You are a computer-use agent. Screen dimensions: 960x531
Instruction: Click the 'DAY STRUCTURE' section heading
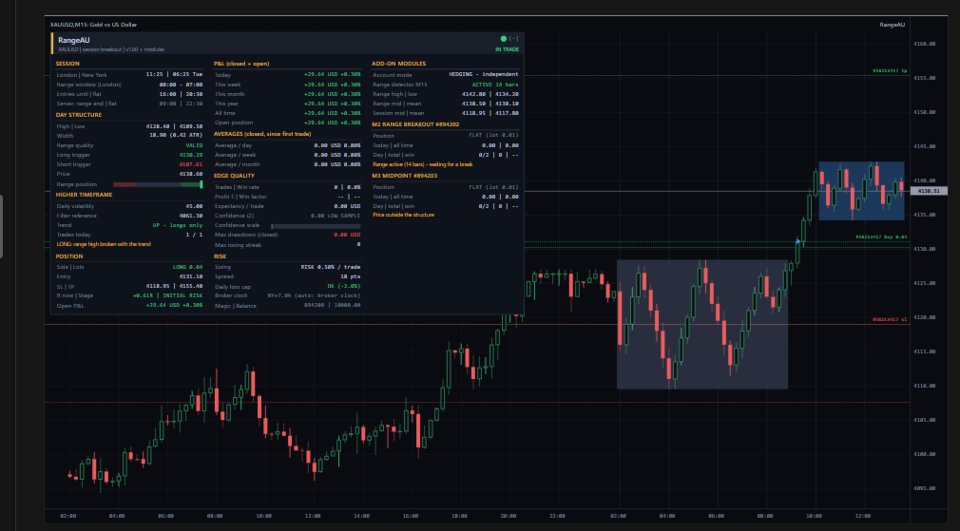[x=78, y=115]
